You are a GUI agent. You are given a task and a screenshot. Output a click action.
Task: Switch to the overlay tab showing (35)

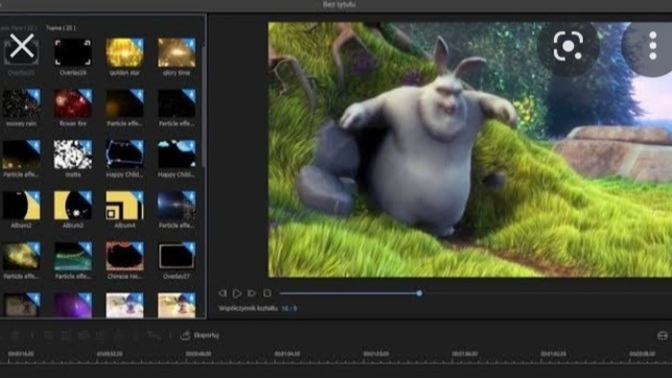click(60, 28)
